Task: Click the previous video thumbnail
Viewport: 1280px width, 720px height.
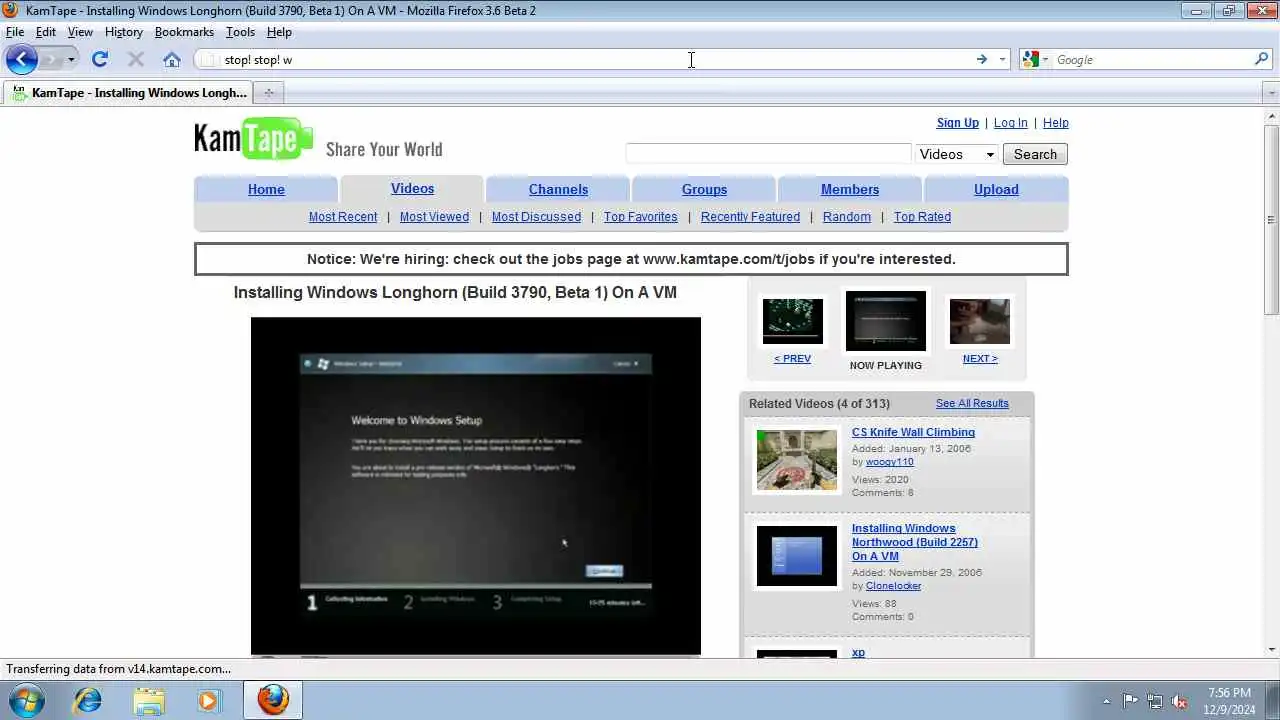Action: pos(793,321)
